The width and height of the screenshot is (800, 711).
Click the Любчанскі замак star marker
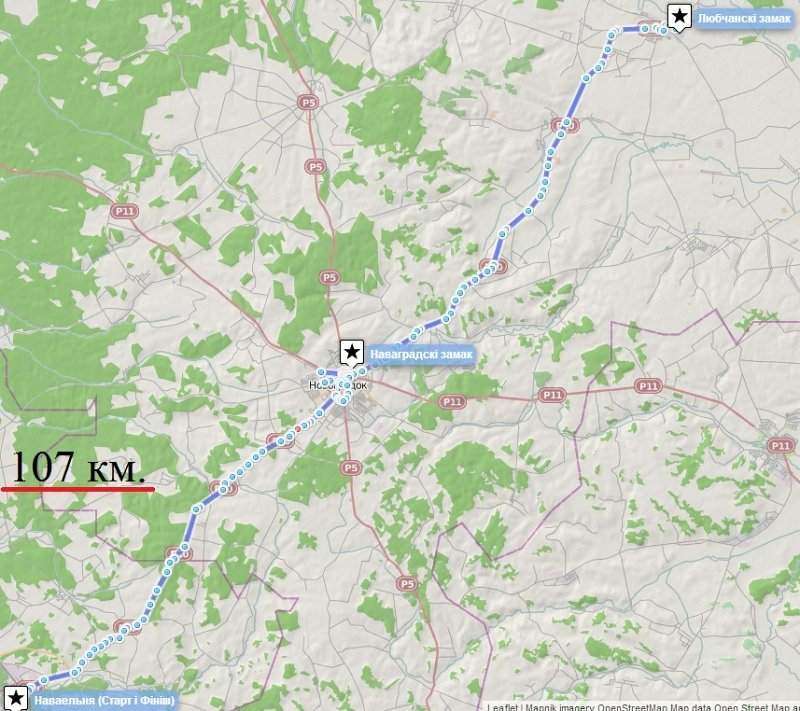pyautogui.click(x=679, y=16)
